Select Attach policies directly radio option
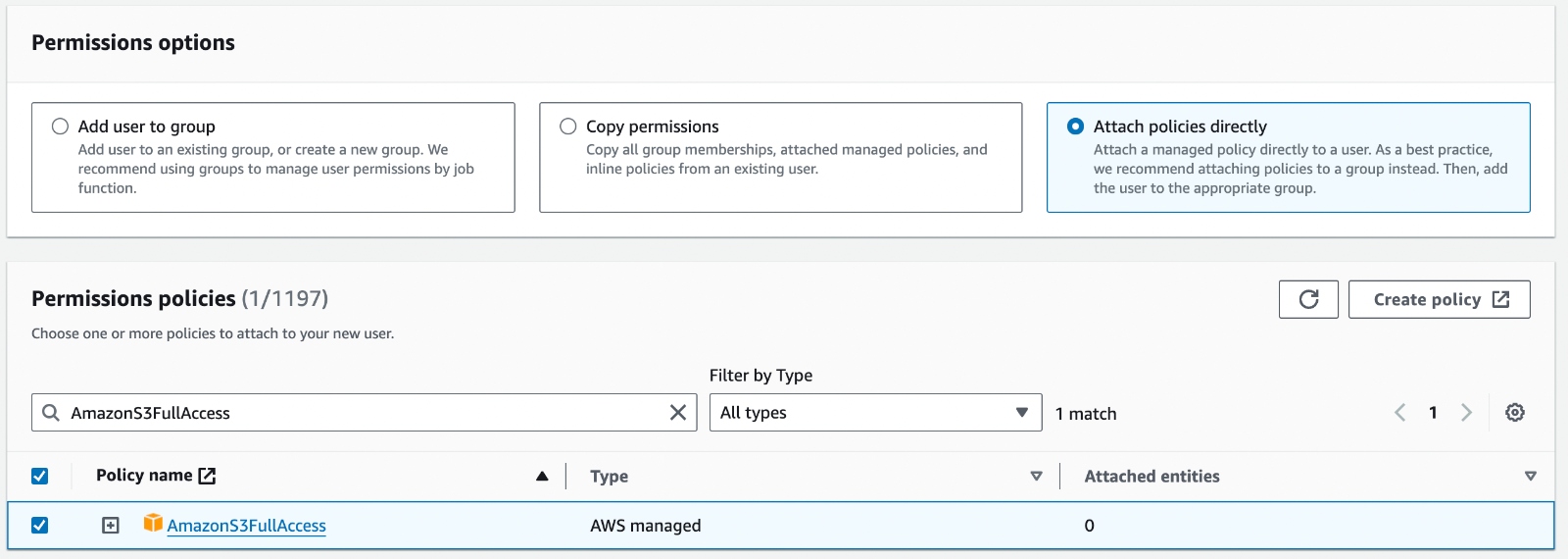The height and width of the screenshot is (559, 1568). tap(1076, 127)
